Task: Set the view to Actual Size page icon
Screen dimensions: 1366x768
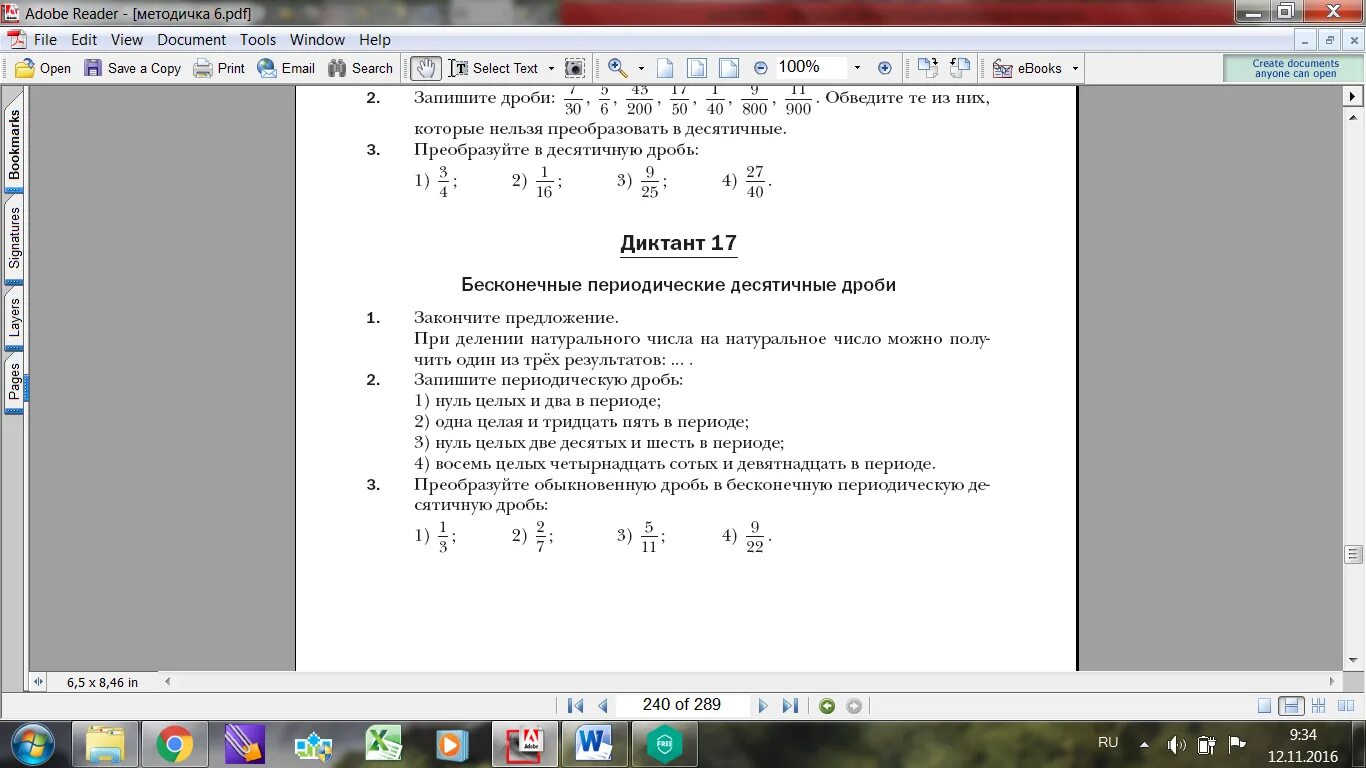Action: (665, 68)
